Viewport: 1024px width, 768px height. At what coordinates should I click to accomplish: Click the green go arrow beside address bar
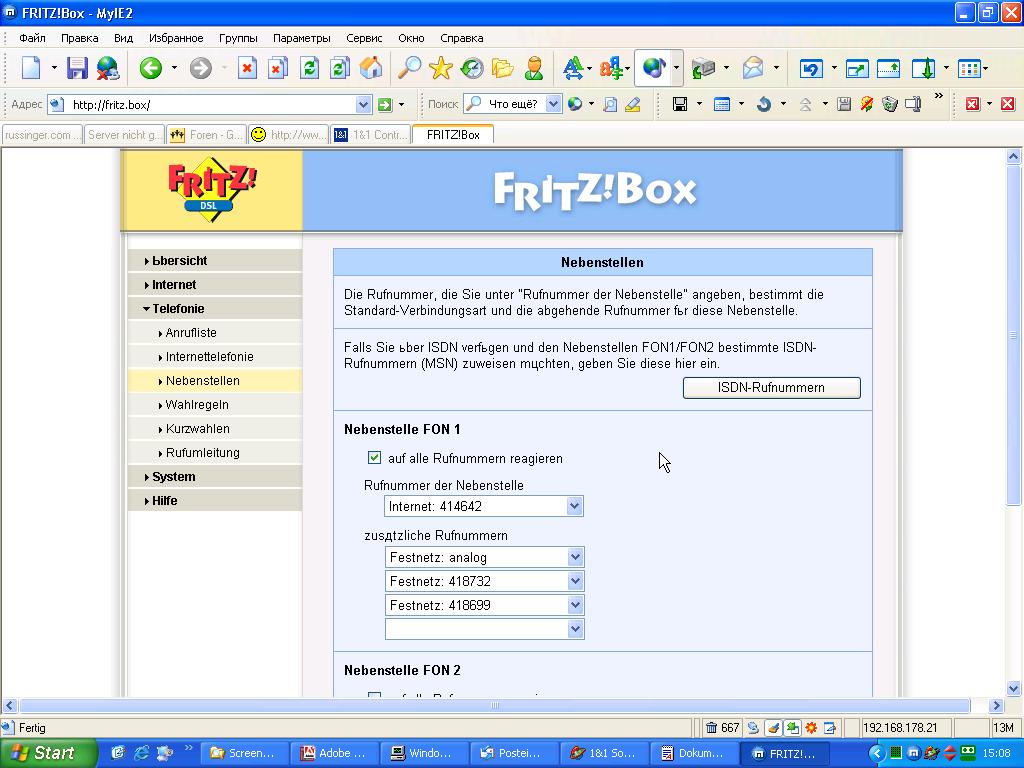[x=385, y=104]
